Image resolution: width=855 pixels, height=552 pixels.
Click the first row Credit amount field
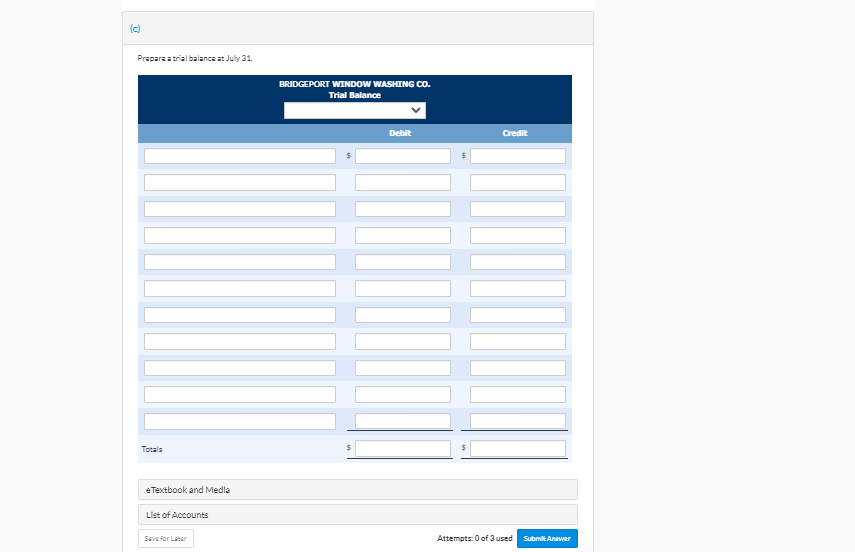click(x=518, y=156)
